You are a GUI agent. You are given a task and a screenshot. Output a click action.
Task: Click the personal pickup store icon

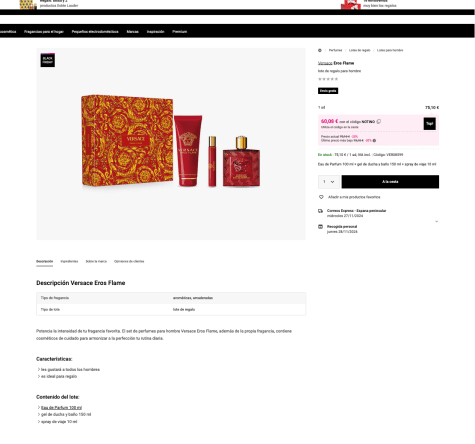[320, 227]
